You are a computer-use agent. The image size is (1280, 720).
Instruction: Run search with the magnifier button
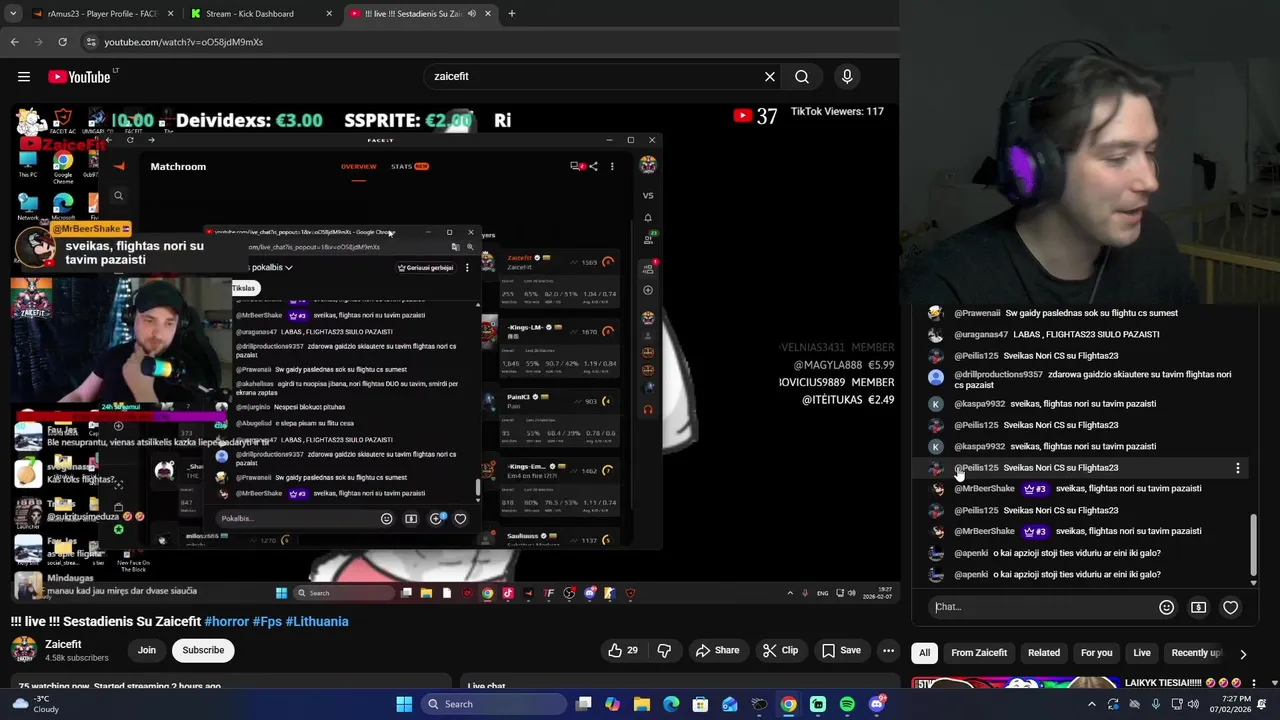click(802, 77)
